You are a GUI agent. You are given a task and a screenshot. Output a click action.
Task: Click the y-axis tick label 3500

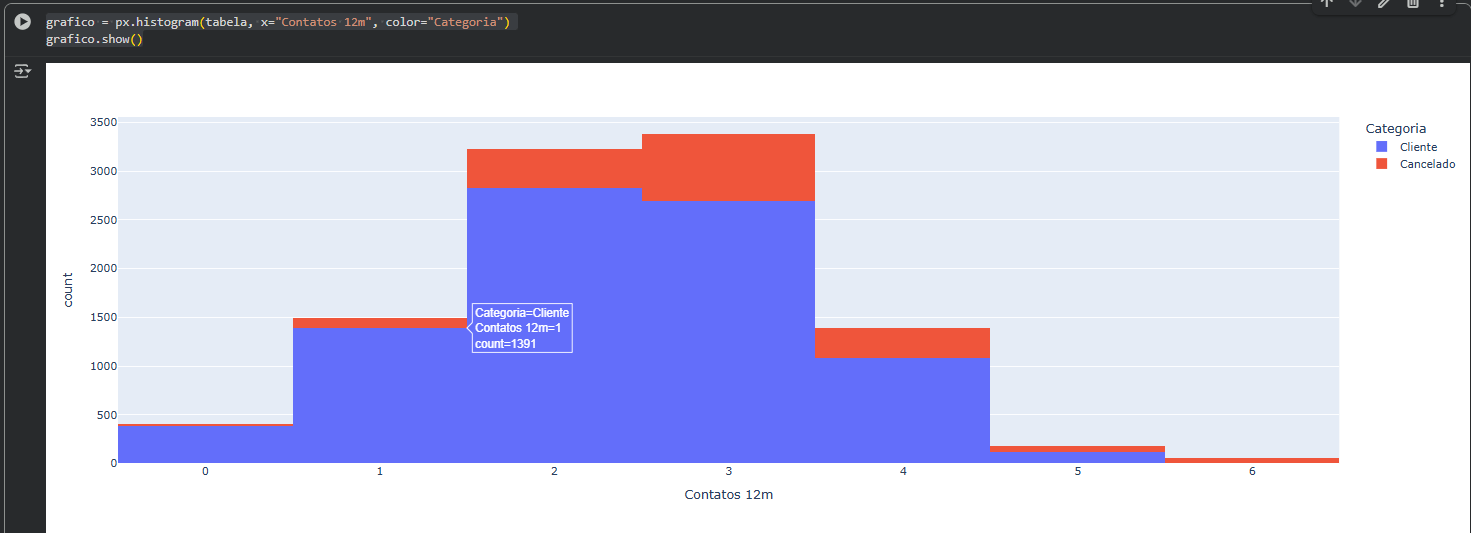(x=104, y=122)
